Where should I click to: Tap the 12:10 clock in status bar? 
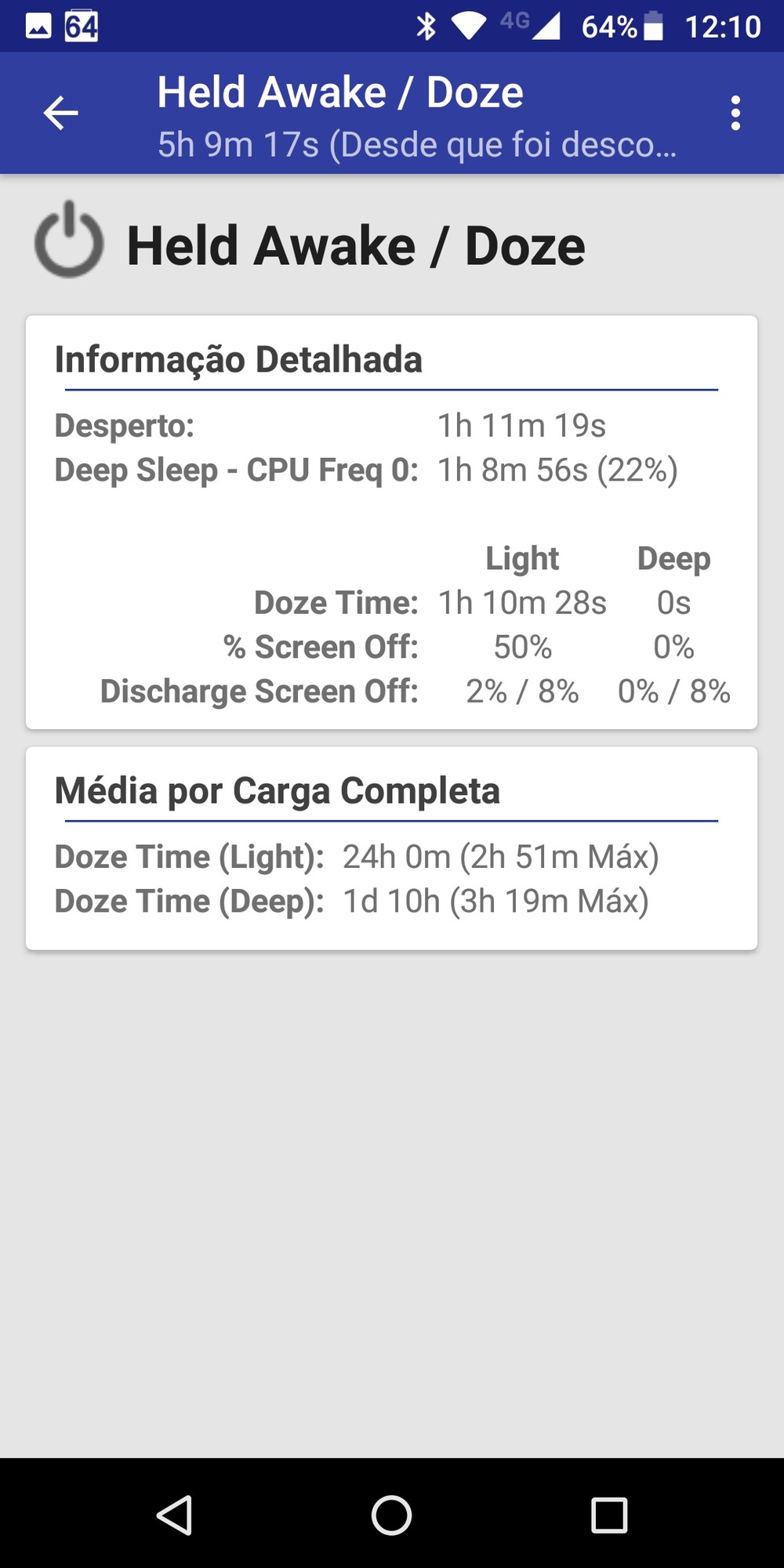click(722, 27)
